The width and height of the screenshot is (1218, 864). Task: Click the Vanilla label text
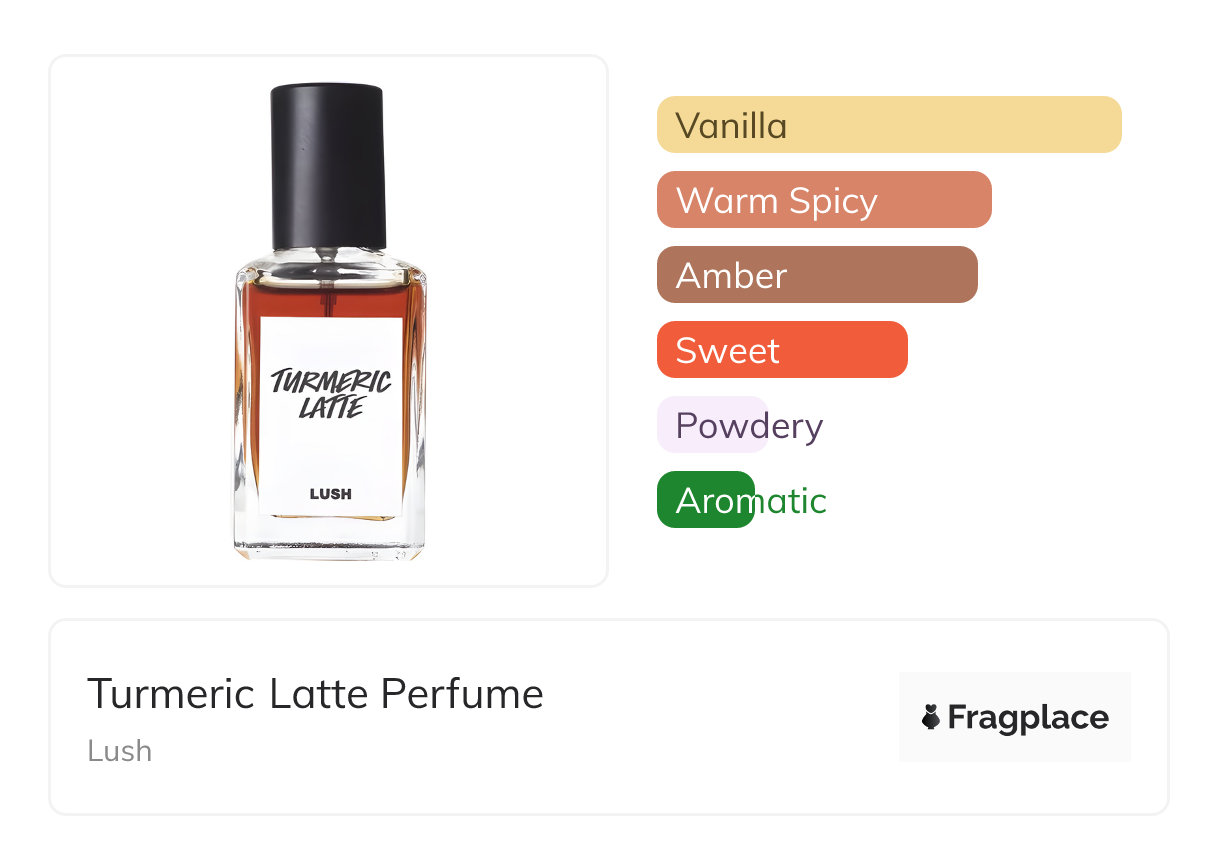click(x=731, y=126)
